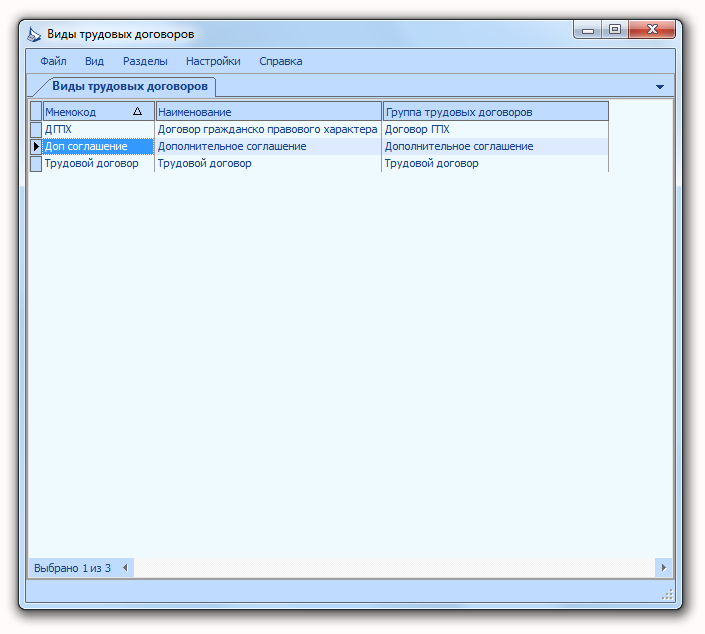
Task: Click the left scroll arrow of the horizontal scrollbar
Action: coord(125,568)
